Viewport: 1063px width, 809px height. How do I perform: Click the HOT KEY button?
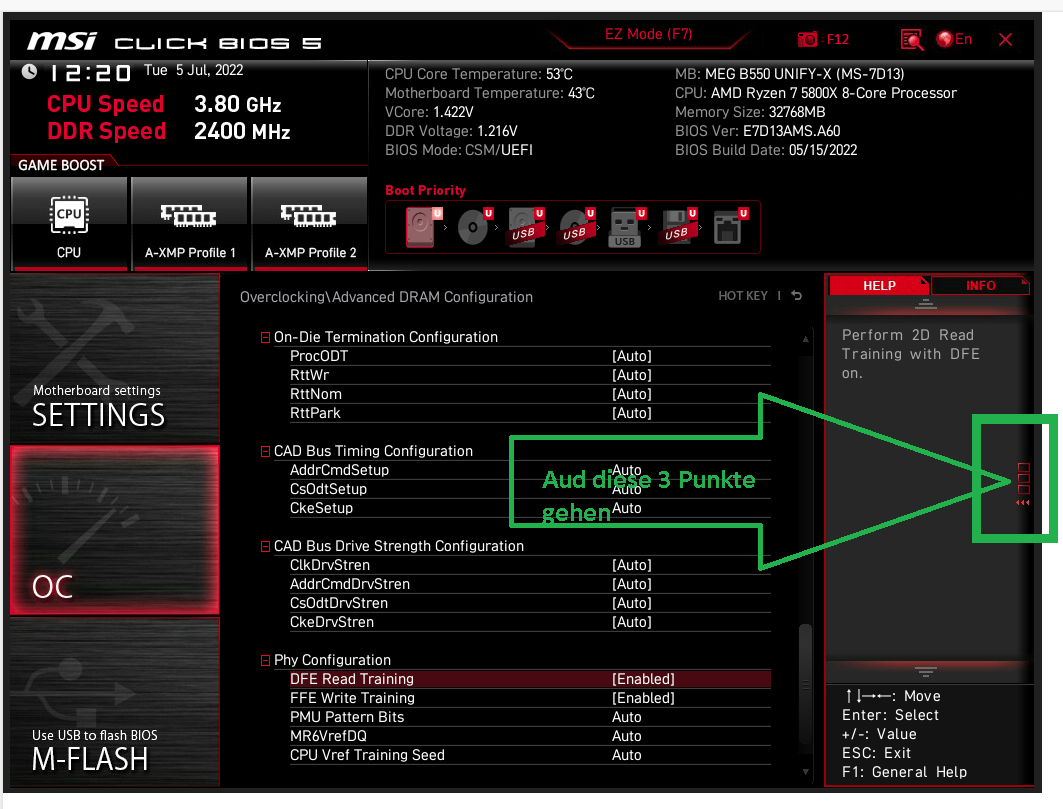click(x=743, y=296)
